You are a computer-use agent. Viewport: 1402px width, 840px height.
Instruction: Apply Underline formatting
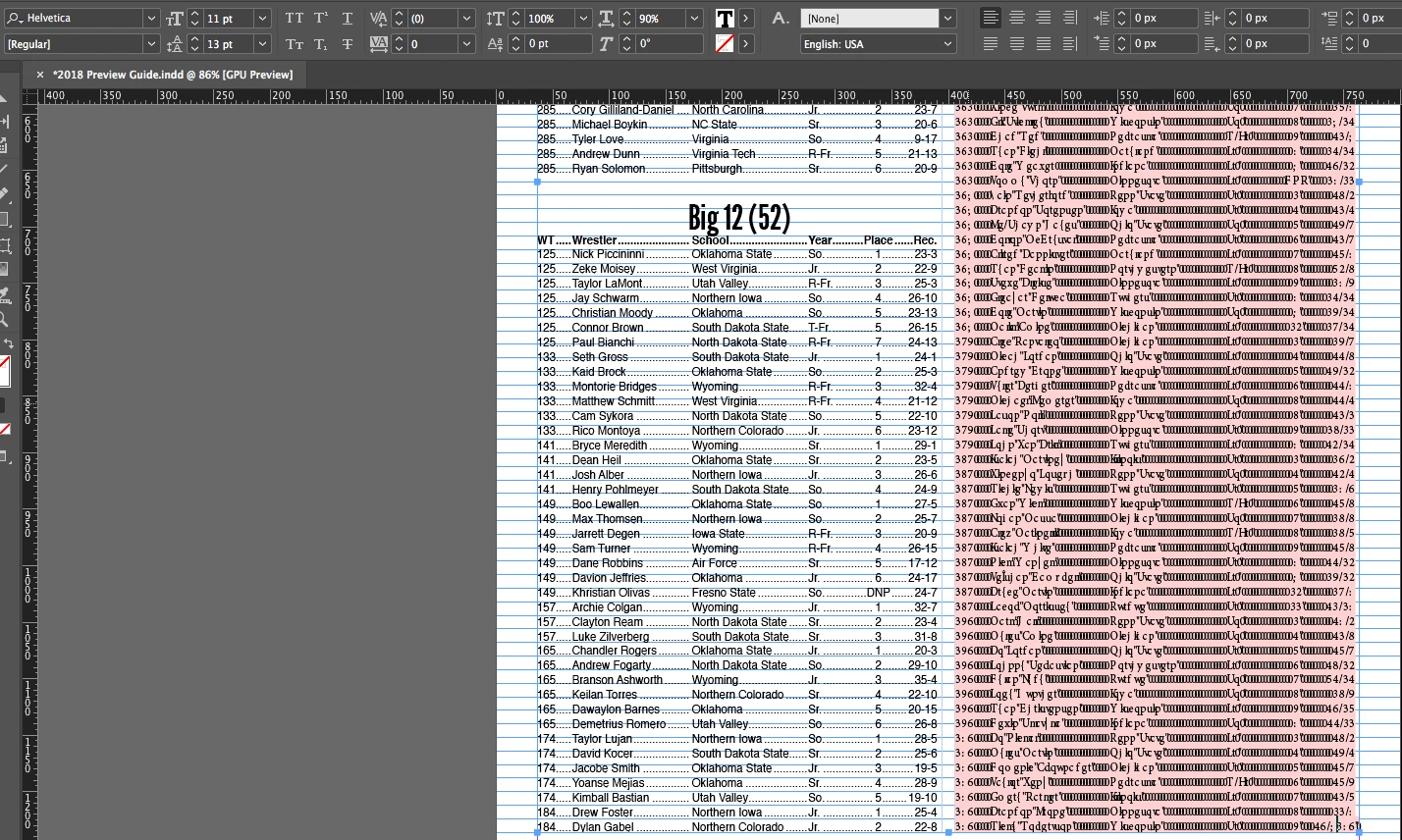[348, 19]
